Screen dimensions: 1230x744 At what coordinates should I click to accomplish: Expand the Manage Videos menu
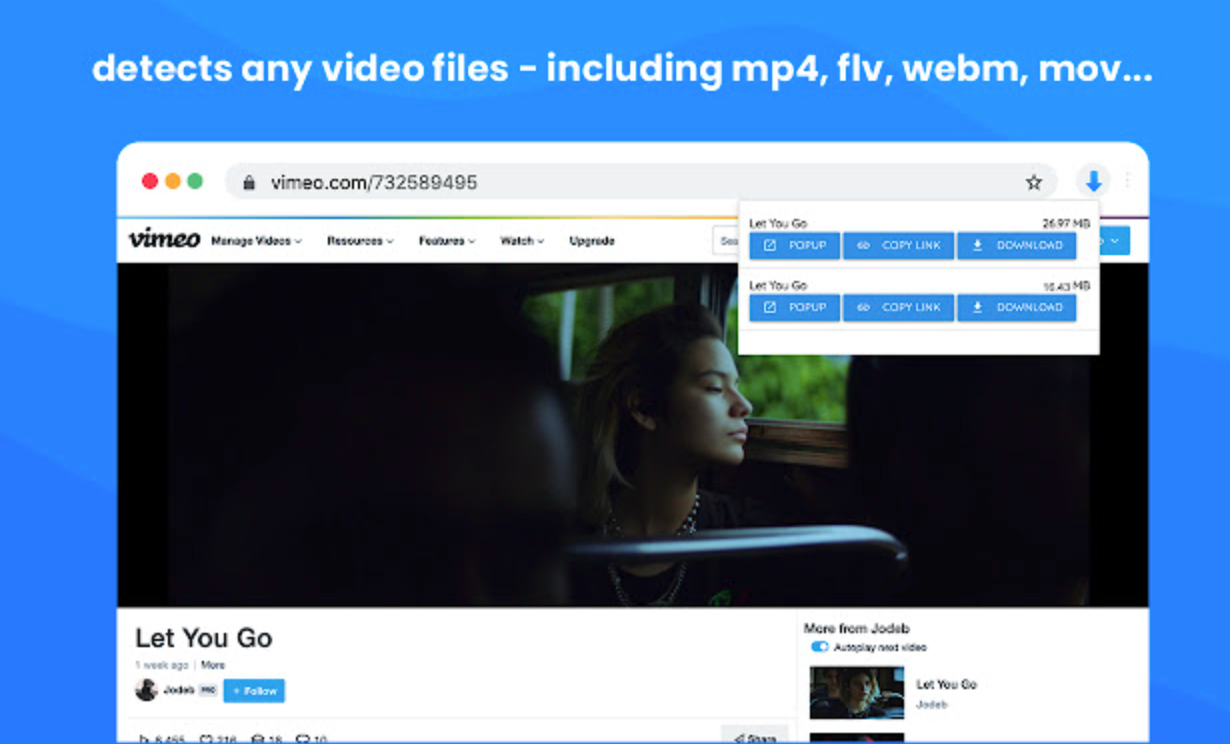tap(256, 241)
